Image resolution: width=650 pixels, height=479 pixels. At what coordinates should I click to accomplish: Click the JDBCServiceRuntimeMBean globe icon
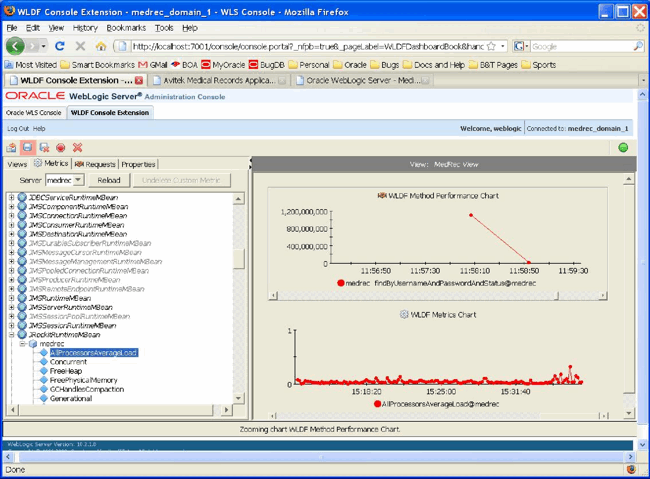click(22, 197)
